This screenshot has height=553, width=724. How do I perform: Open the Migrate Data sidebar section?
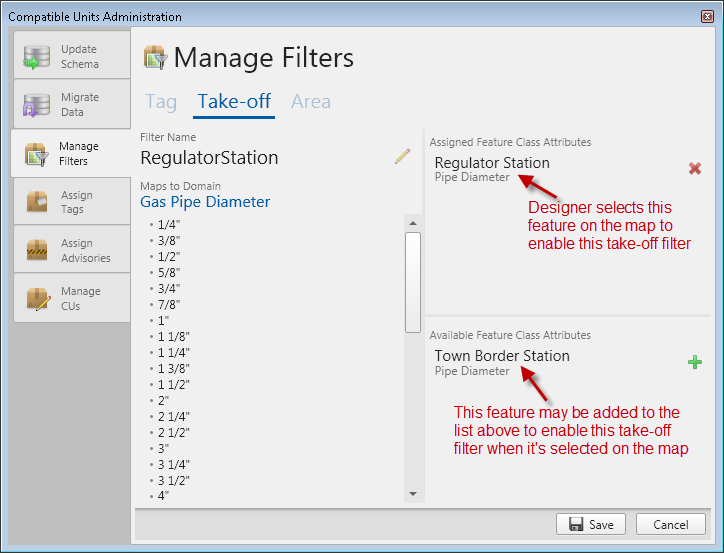point(71,105)
